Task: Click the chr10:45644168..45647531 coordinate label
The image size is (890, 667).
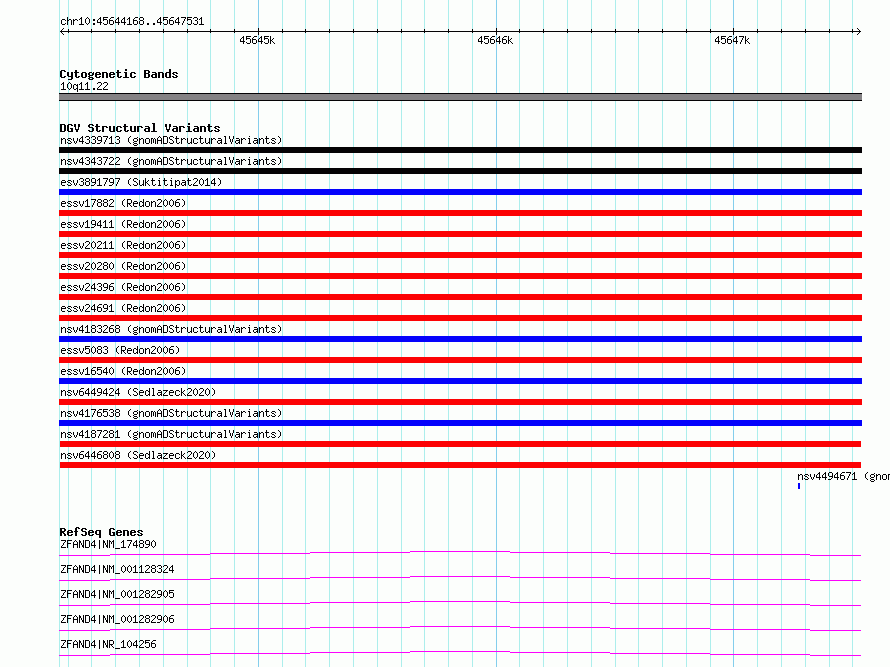Action: pos(132,21)
